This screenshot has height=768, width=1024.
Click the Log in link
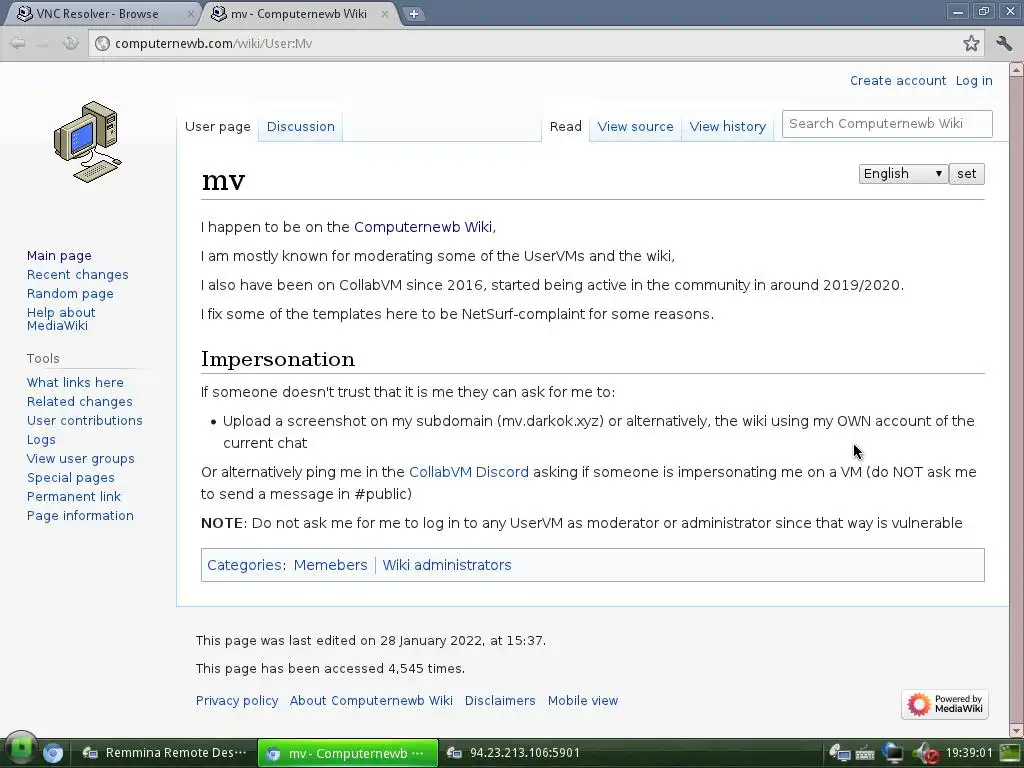click(974, 80)
